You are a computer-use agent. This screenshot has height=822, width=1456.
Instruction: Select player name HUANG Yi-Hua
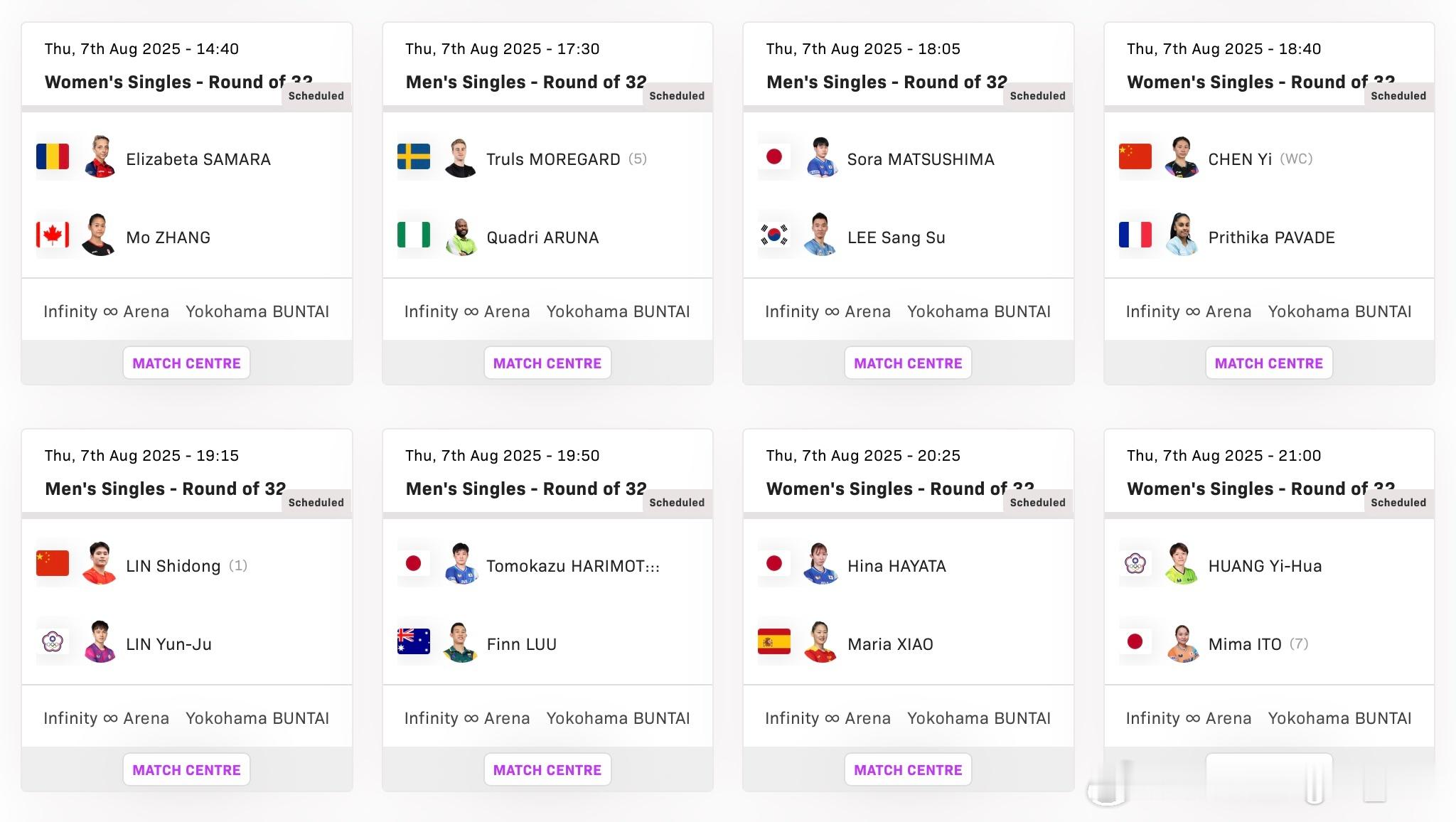point(1265,566)
